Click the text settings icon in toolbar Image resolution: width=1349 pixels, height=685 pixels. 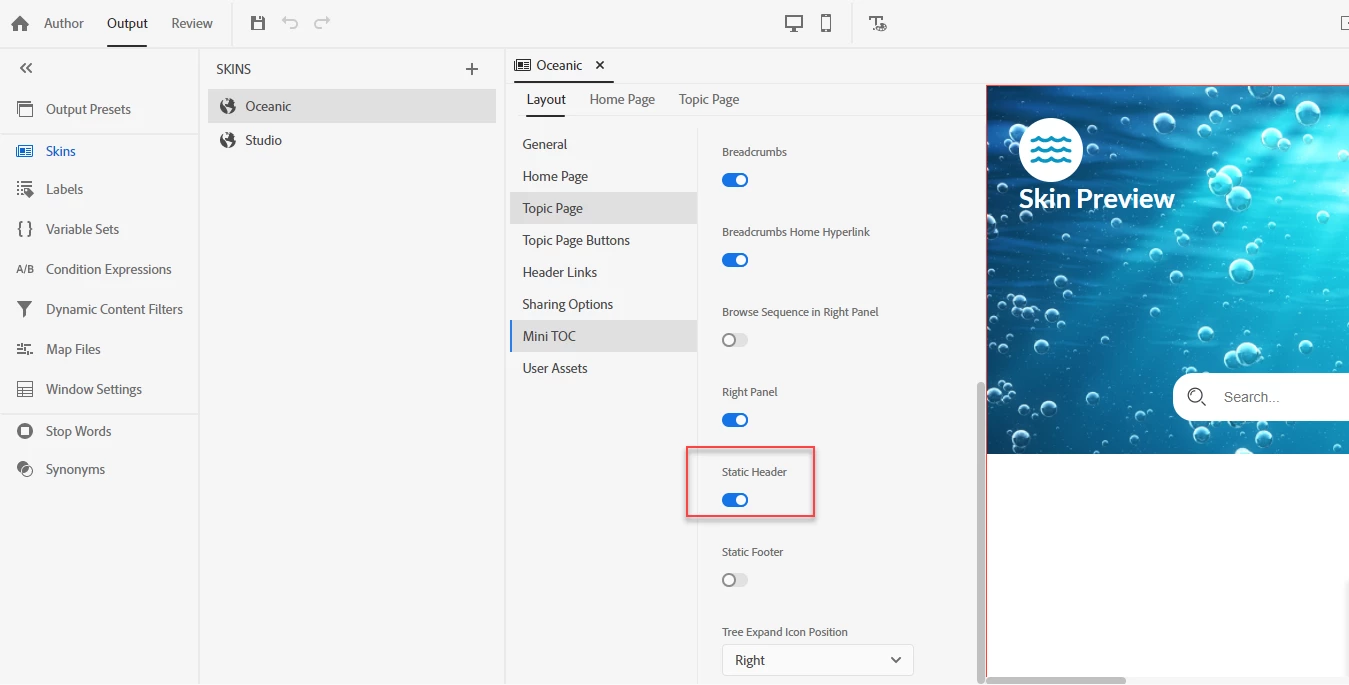click(877, 23)
